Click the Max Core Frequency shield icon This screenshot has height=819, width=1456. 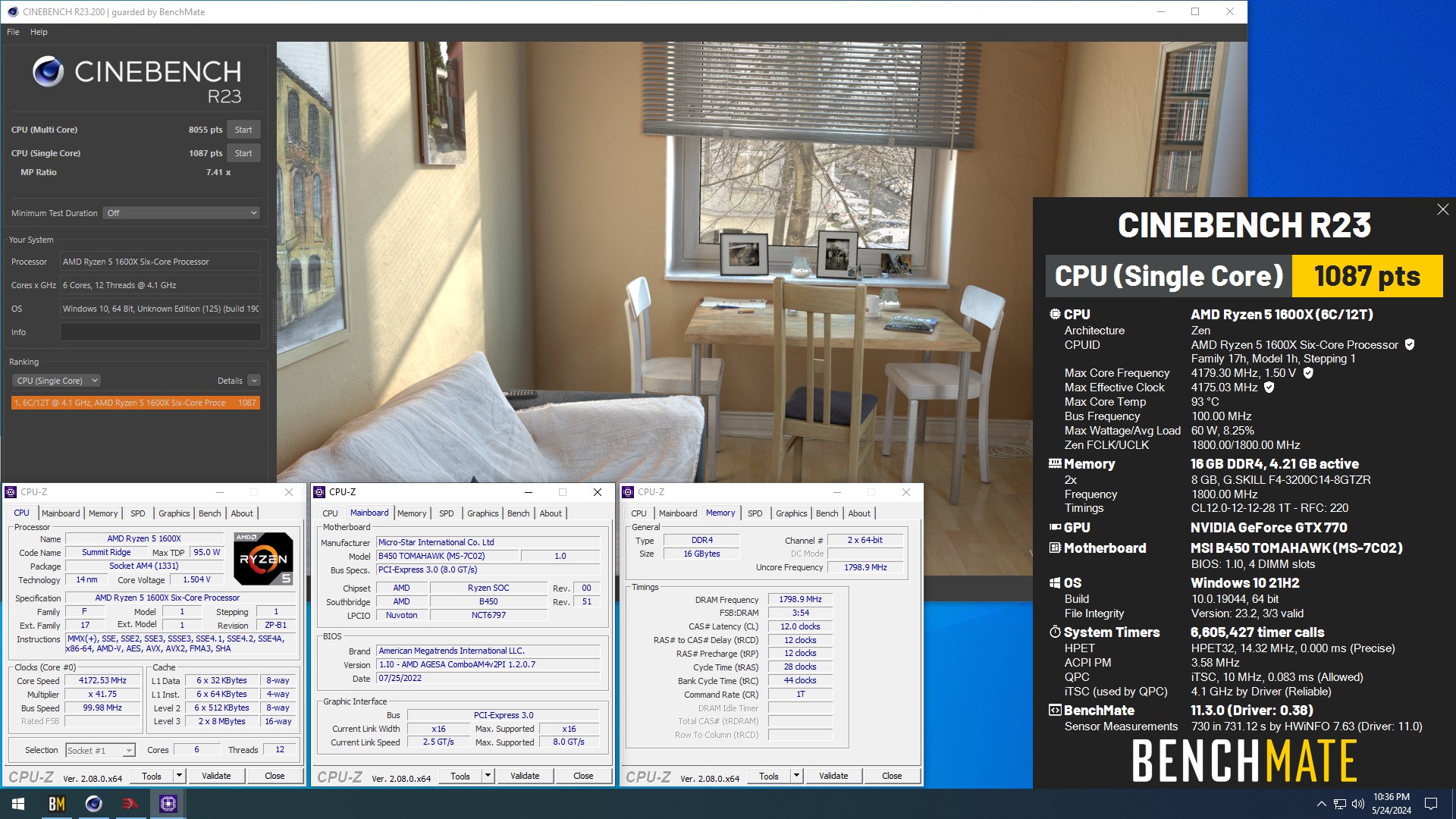1308,373
